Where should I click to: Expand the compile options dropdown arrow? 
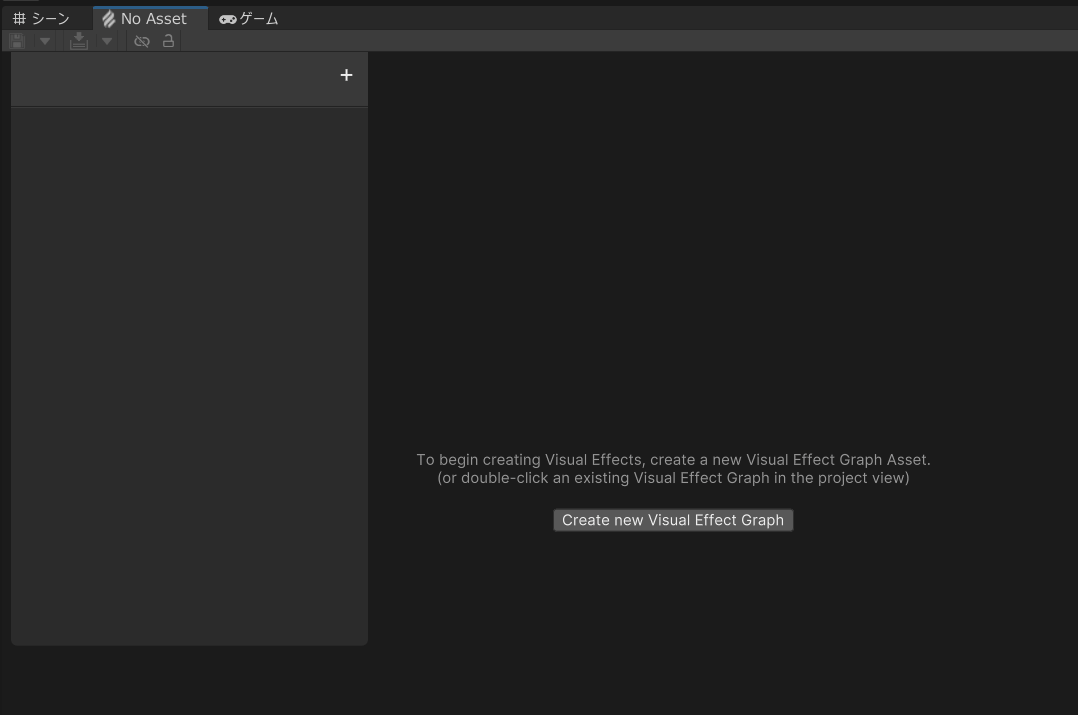coord(107,41)
